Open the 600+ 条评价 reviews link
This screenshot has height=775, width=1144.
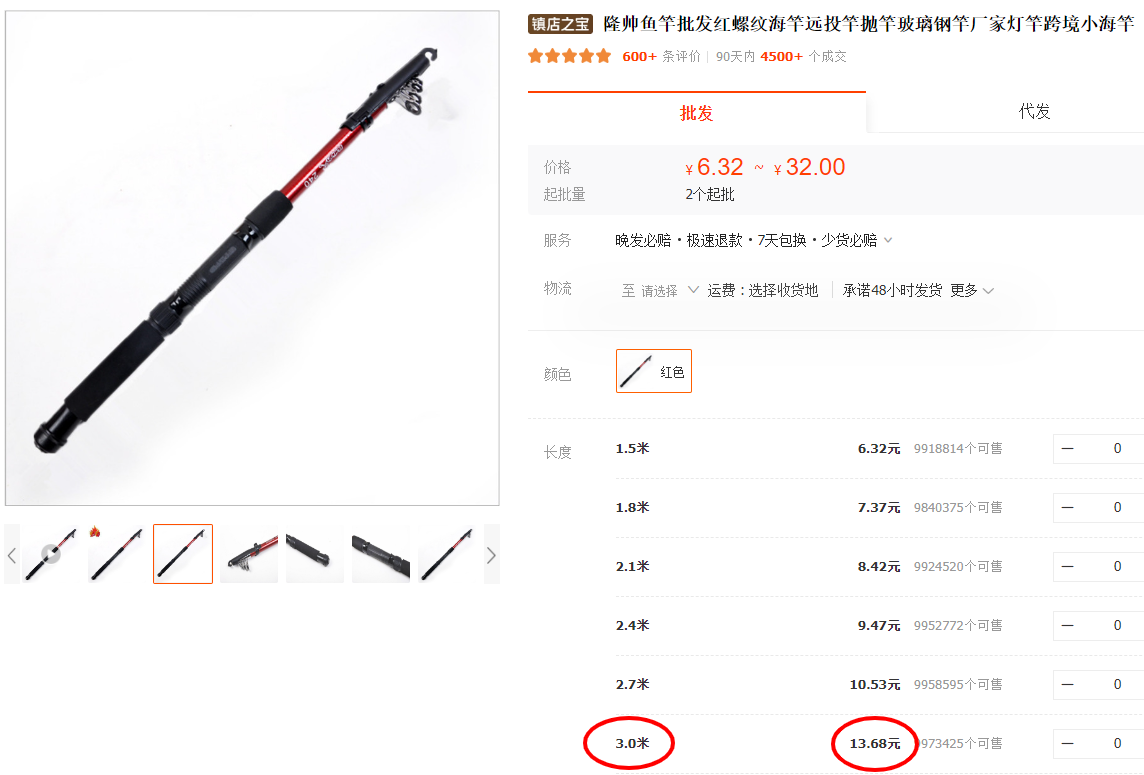coord(661,56)
